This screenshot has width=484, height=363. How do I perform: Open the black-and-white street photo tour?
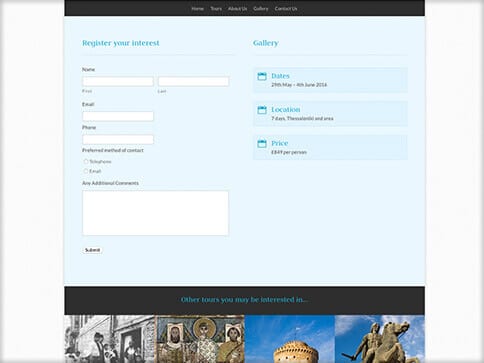pos(109,339)
